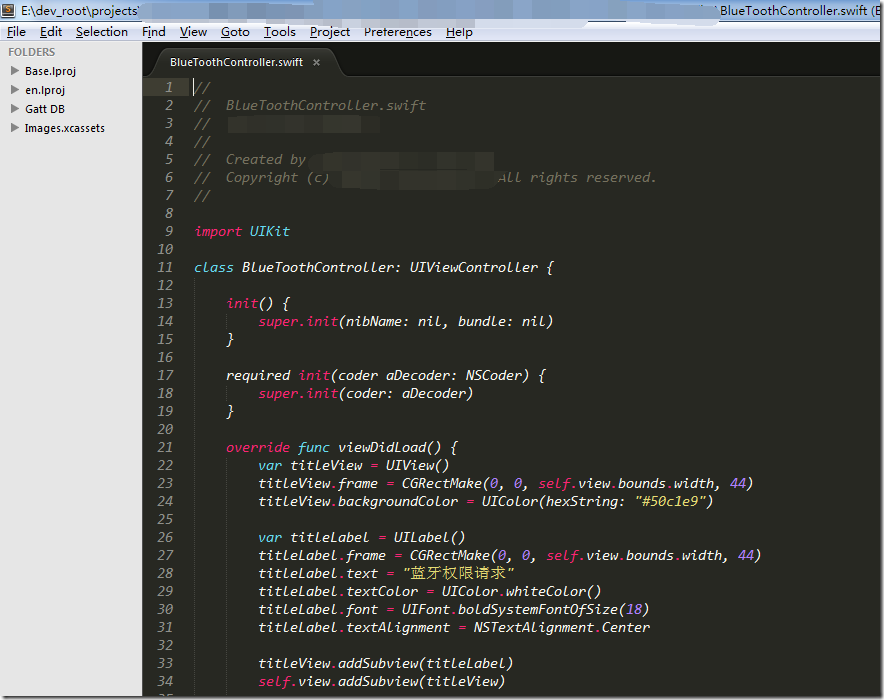Click 'nibName' on line 14
This screenshot has width=884, height=700.
(373, 322)
